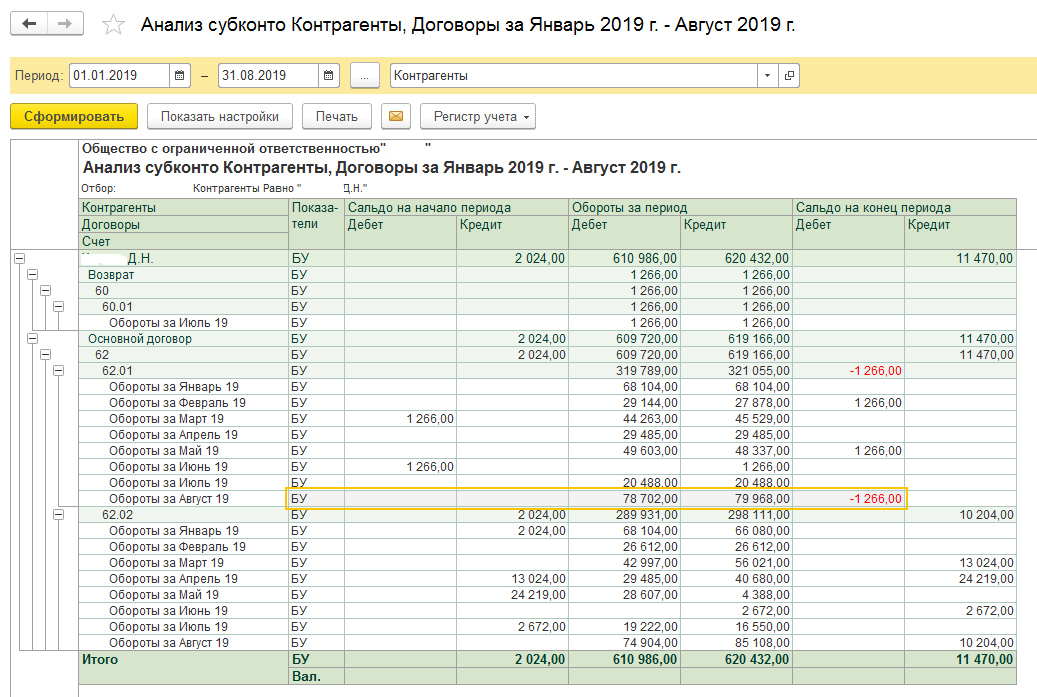Screen dimensions: 1037x697
Task: Go back with the left arrow button
Action: click(x=29, y=24)
